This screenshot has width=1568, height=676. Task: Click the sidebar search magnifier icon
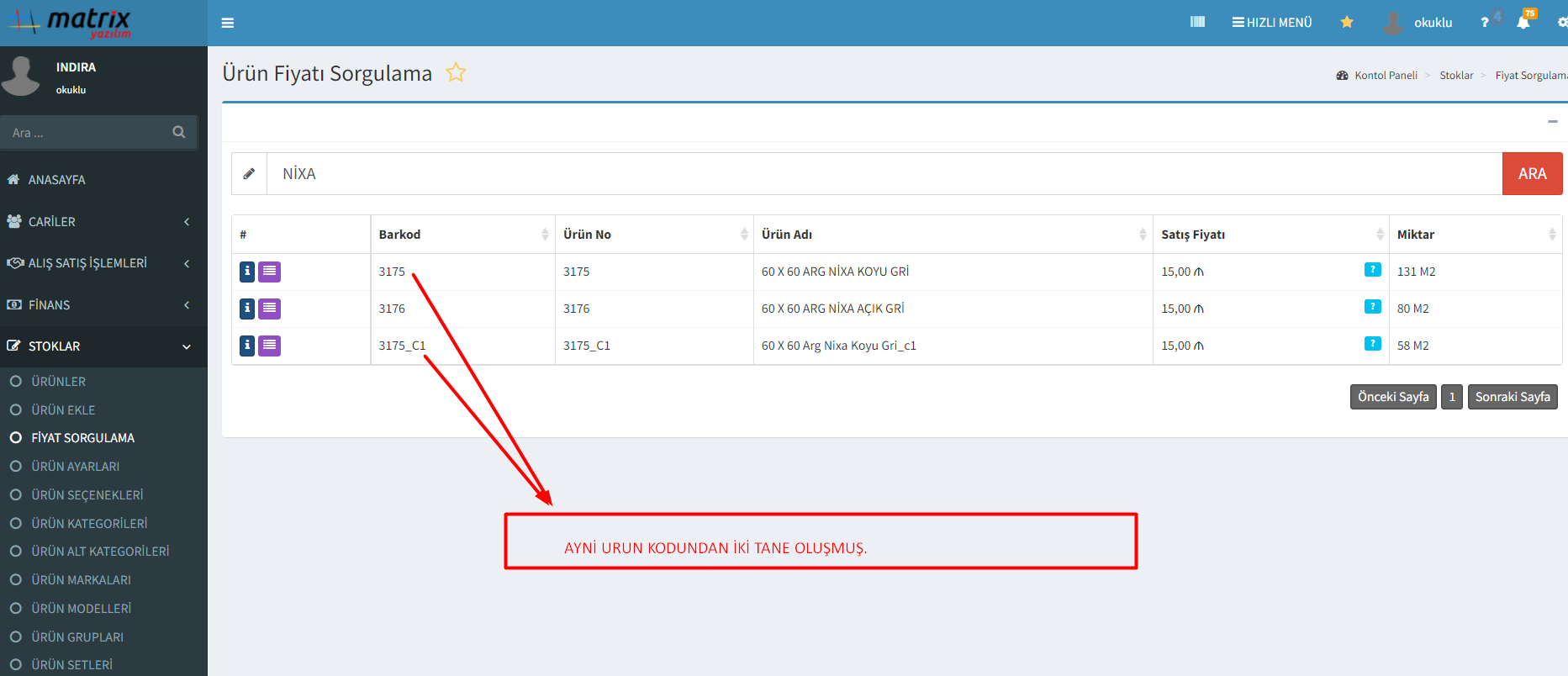tap(178, 132)
